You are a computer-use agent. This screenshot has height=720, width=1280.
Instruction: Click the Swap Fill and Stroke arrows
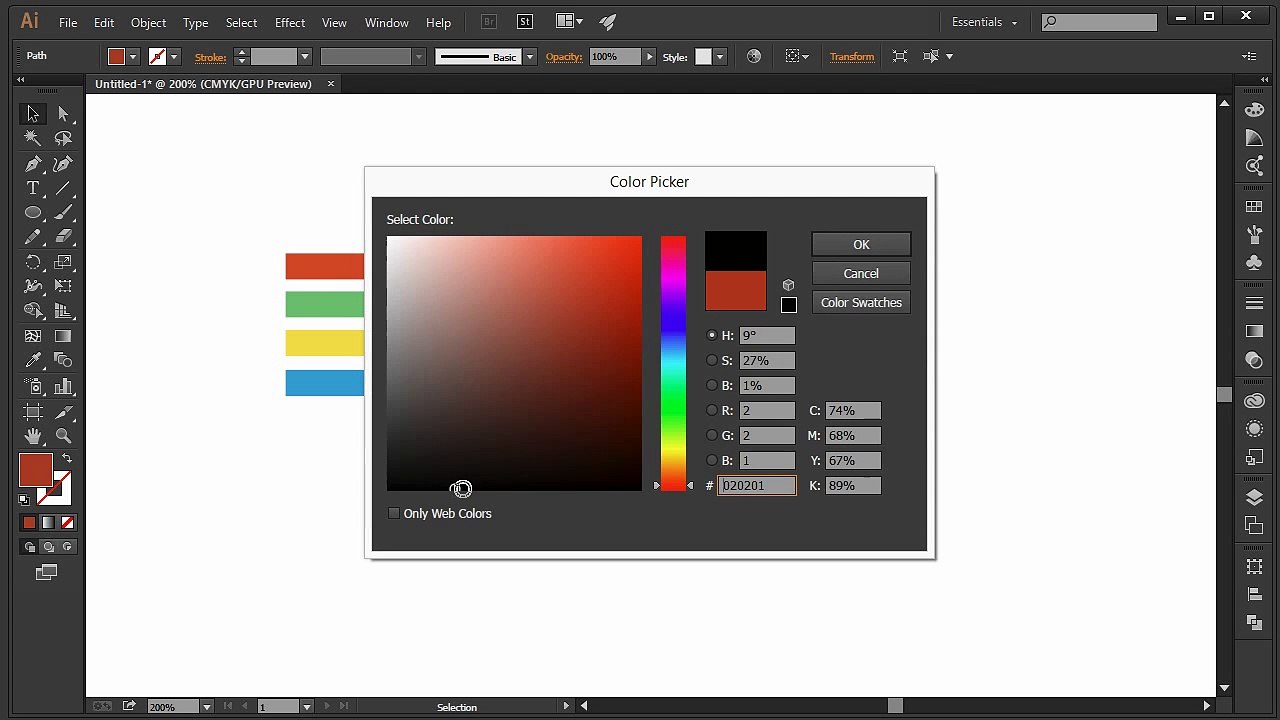click(x=67, y=458)
